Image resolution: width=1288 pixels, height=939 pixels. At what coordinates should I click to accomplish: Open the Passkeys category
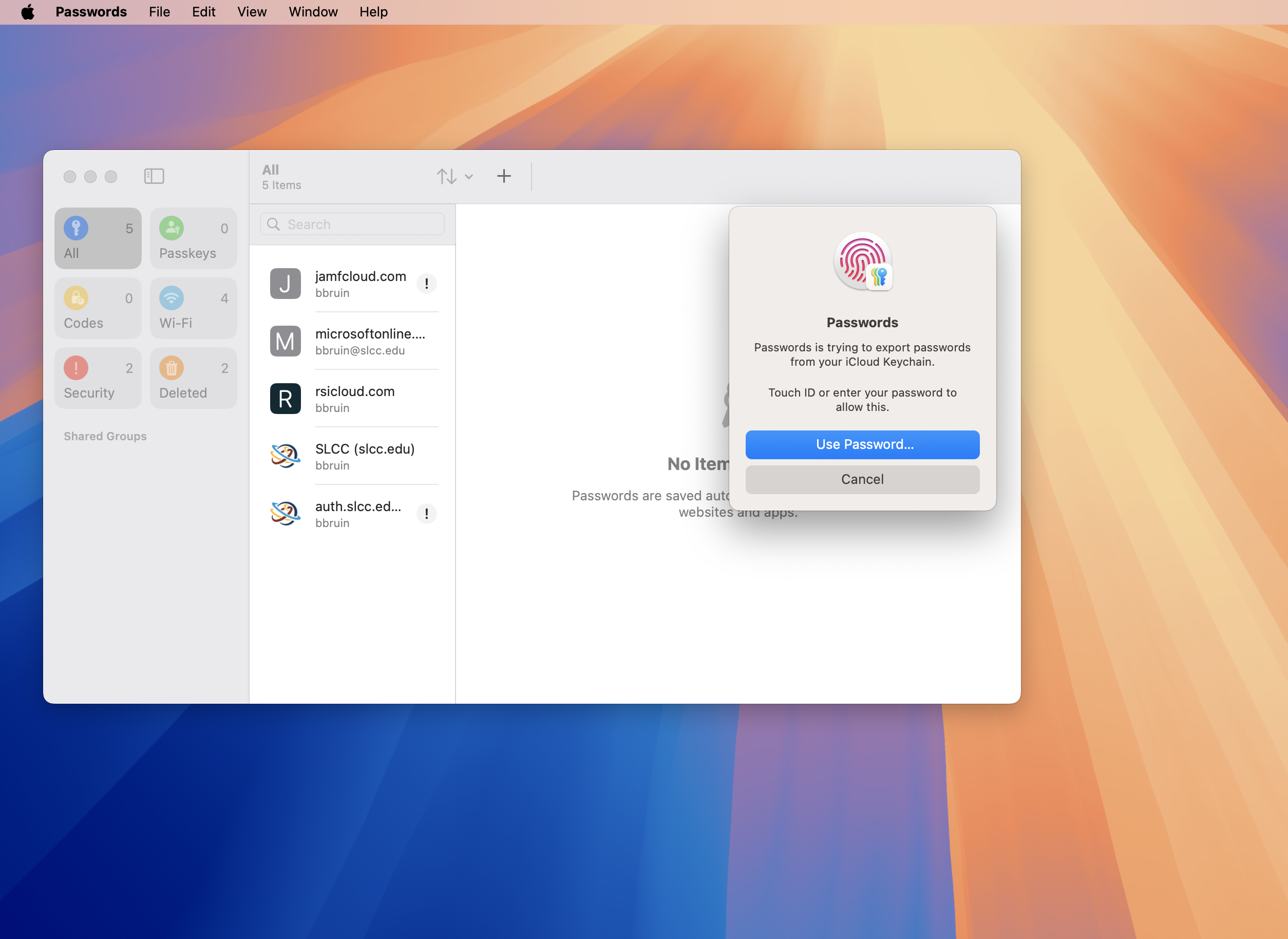point(193,239)
